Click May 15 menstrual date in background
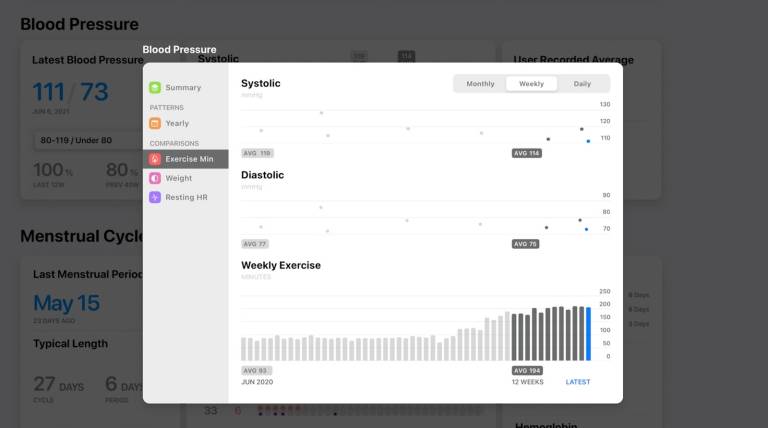The image size is (768, 428). point(67,303)
